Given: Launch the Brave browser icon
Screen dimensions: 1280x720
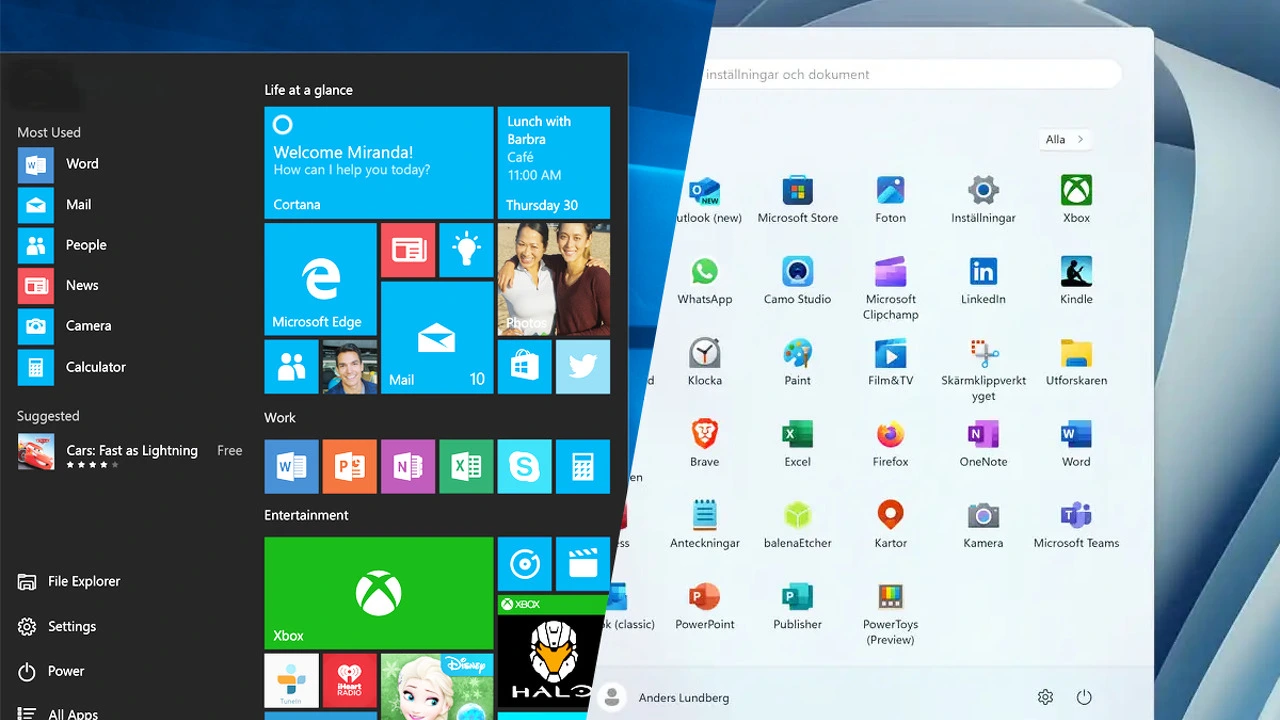Looking at the screenshot, I should (x=704, y=436).
